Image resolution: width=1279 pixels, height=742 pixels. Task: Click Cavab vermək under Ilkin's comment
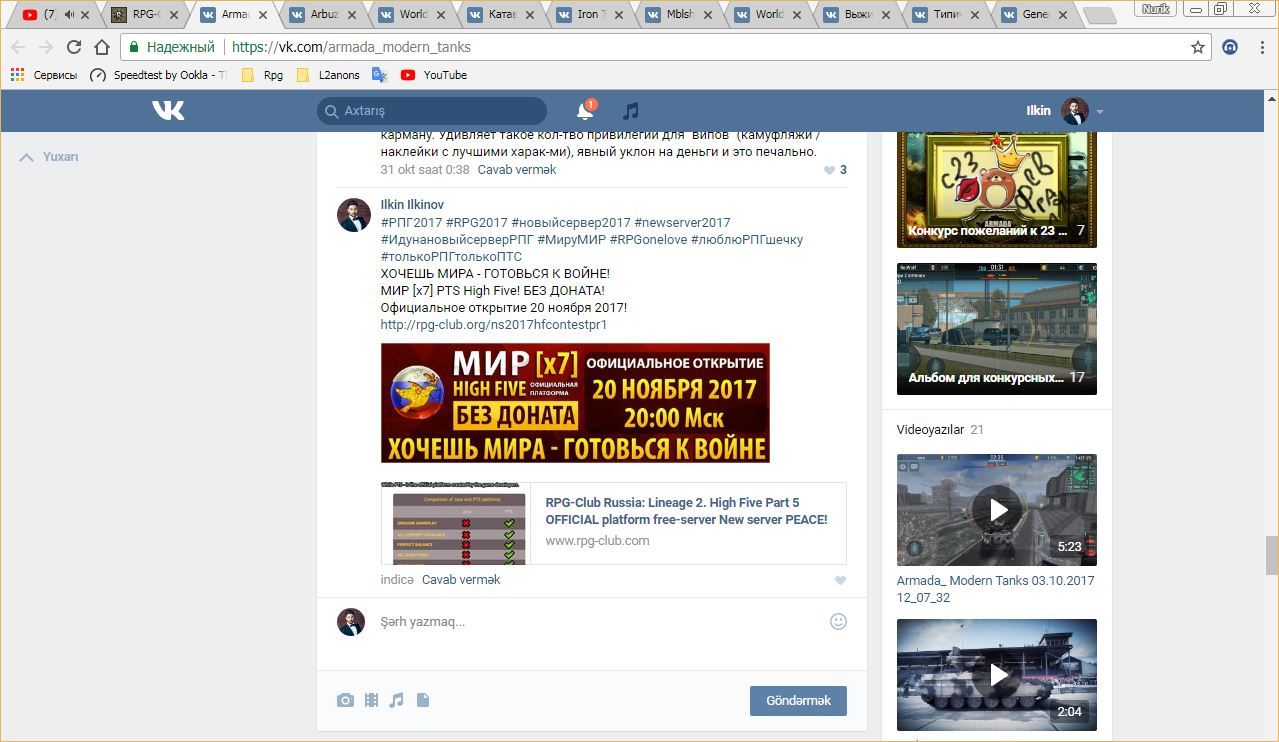(461, 580)
